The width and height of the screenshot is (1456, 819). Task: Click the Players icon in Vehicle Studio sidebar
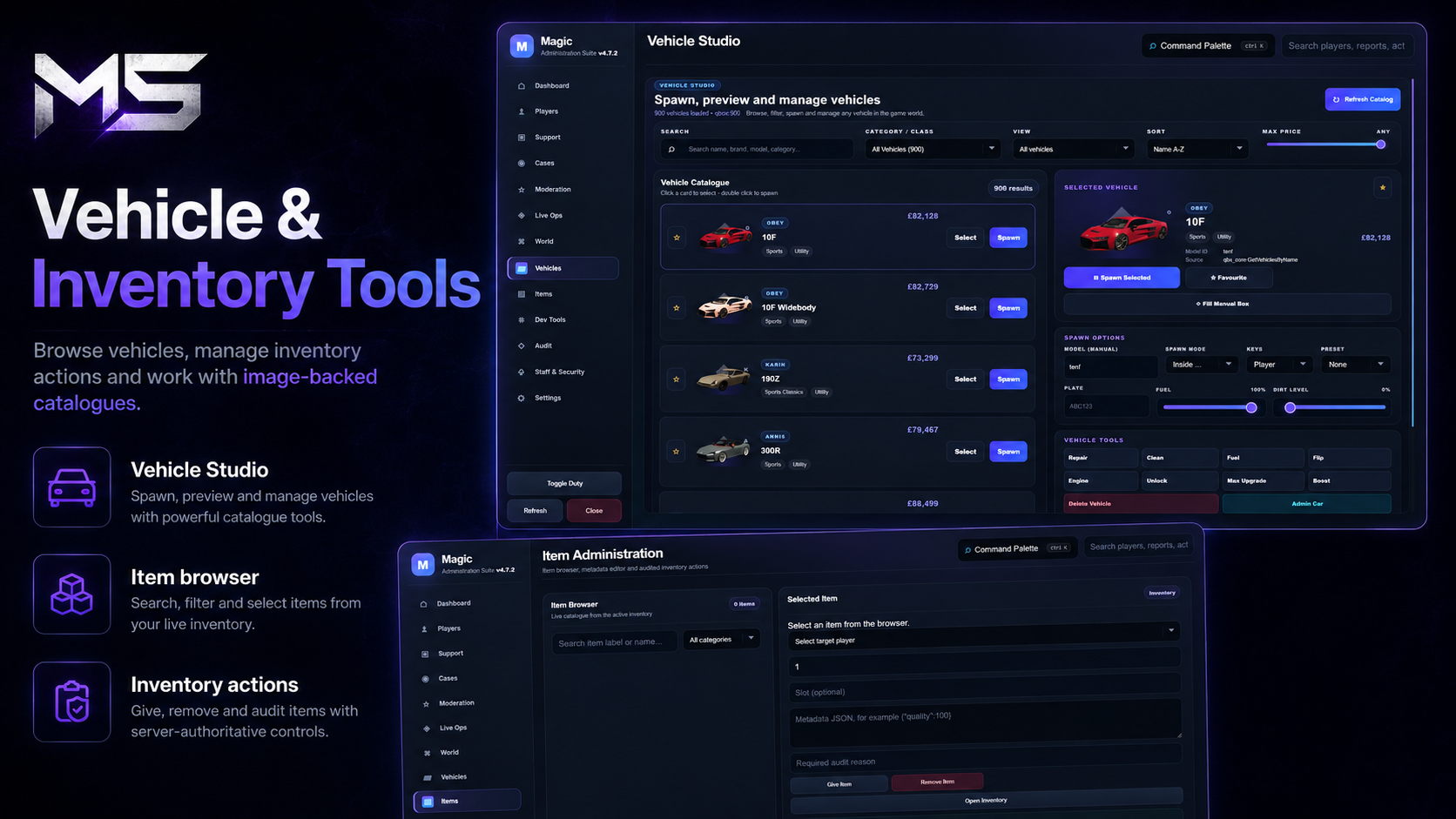coord(522,111)
